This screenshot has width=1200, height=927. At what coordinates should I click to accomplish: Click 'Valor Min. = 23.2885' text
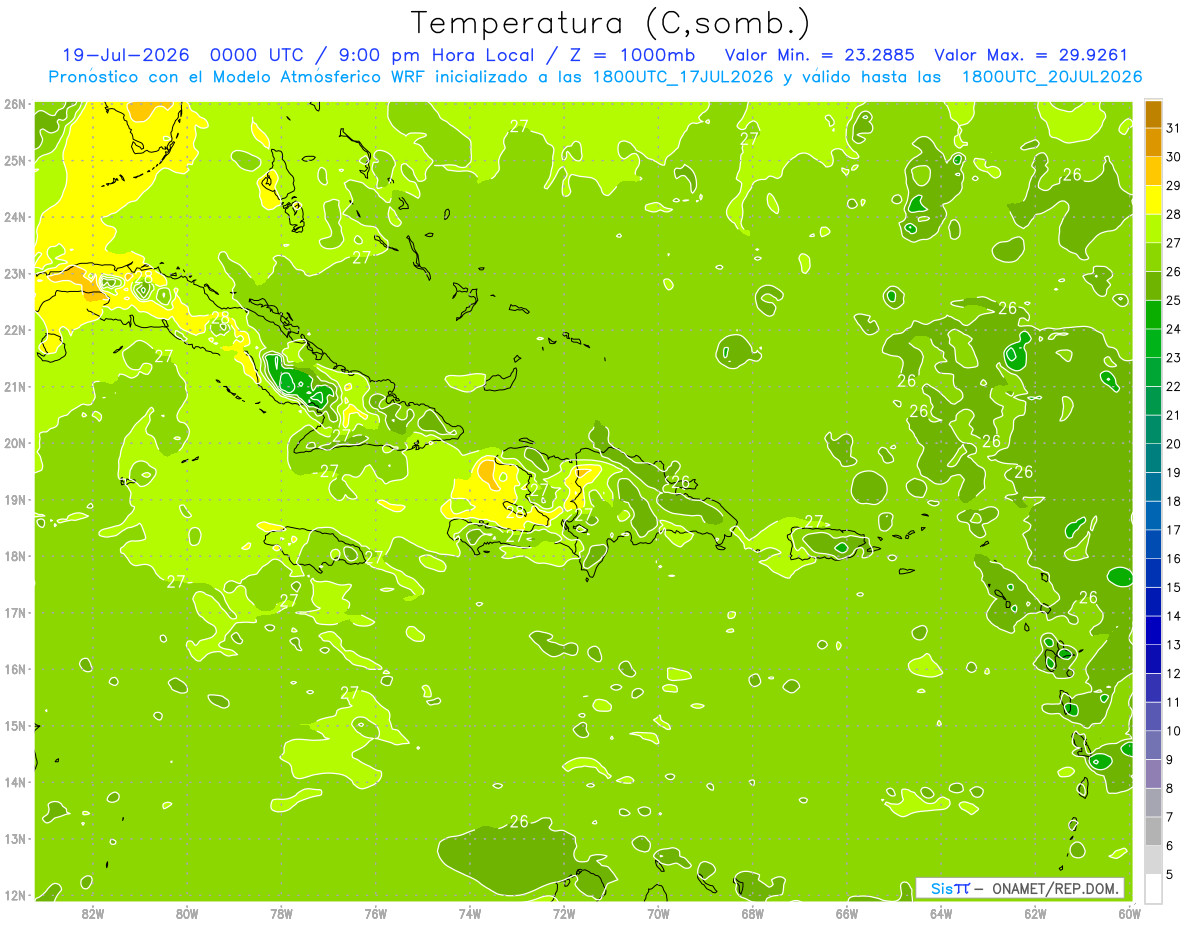[821, 56]
